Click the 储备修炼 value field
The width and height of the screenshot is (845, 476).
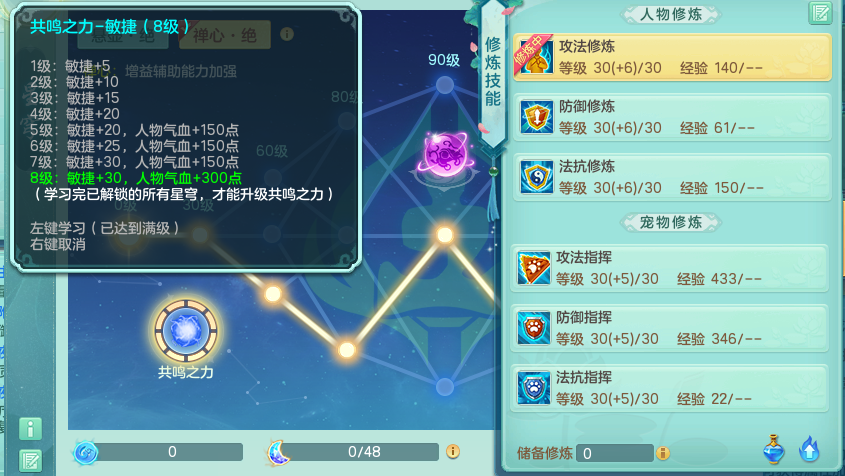tap(614, 453)
